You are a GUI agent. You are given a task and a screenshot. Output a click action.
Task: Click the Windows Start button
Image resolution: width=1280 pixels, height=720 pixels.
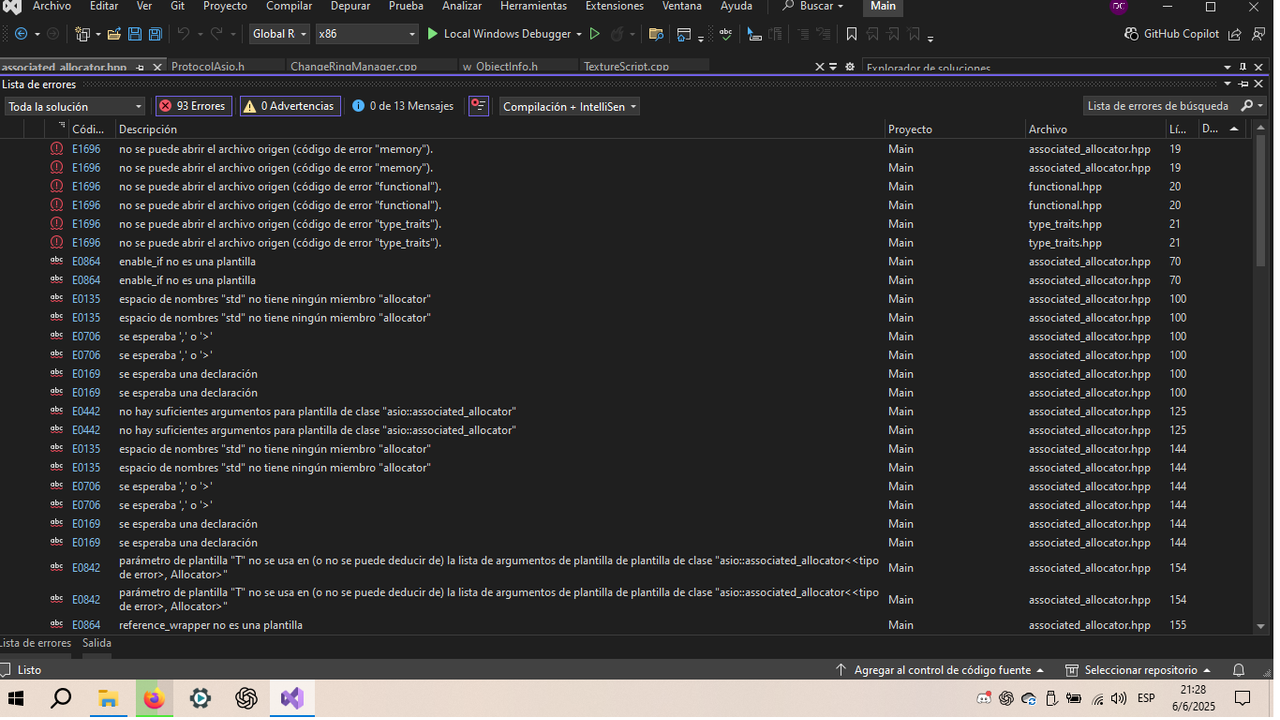15,699
